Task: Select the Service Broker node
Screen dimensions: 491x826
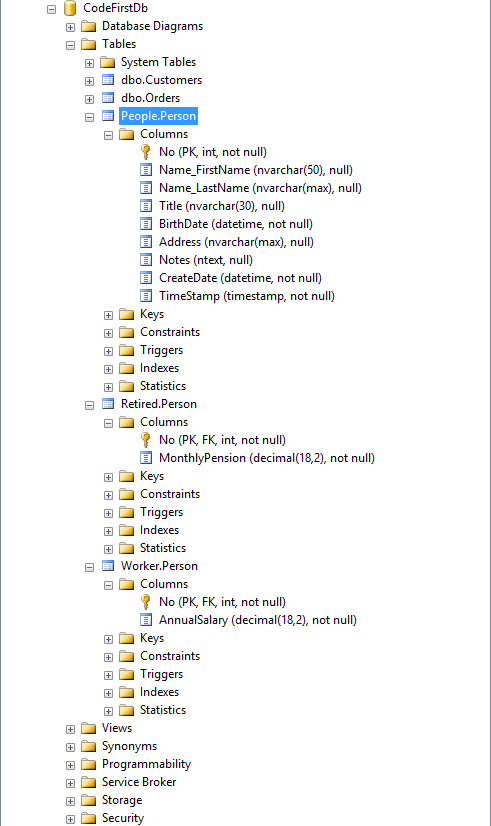Action: [139, 782]
